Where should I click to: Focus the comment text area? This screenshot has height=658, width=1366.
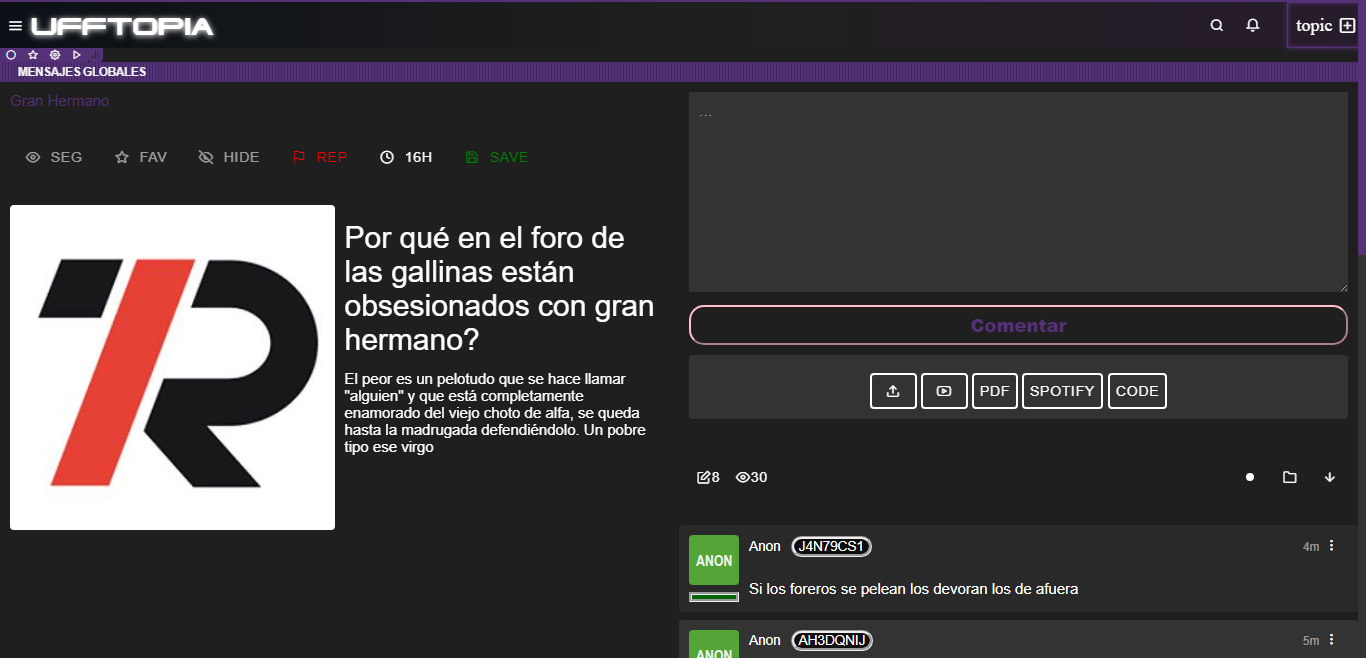tap(1018, 192)
